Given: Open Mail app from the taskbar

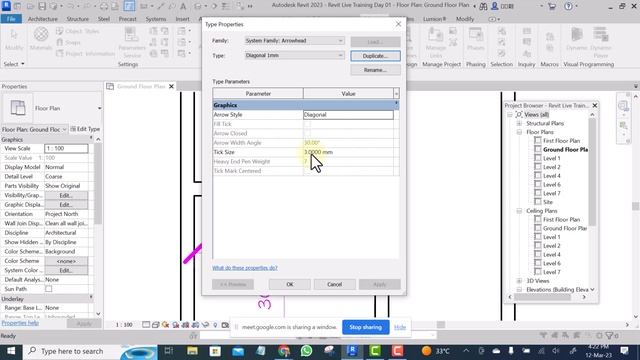Looking at the screenshot, I should (238, 351).
